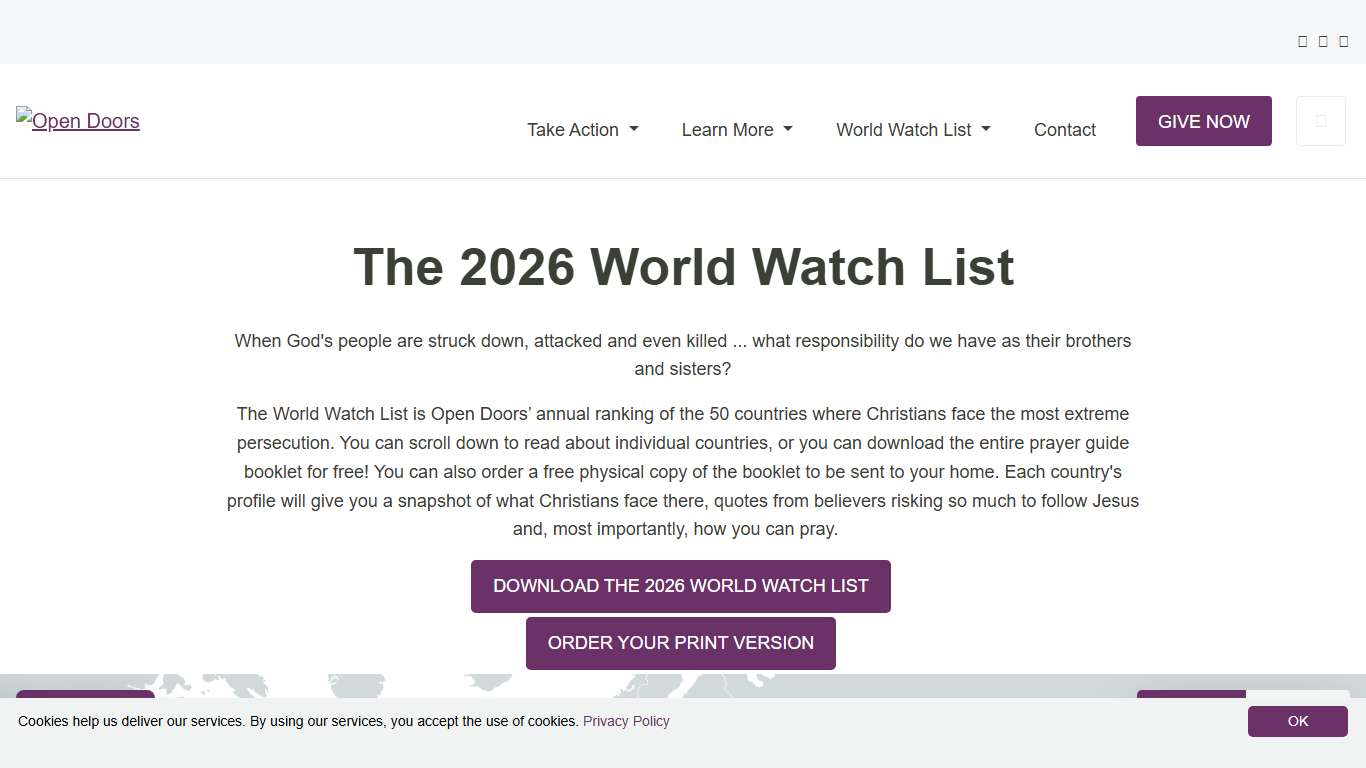Click DOWNLOAD THE 2026 WORLD WATCH LIST
The image size is (1366, 768).
coord(680,586)
